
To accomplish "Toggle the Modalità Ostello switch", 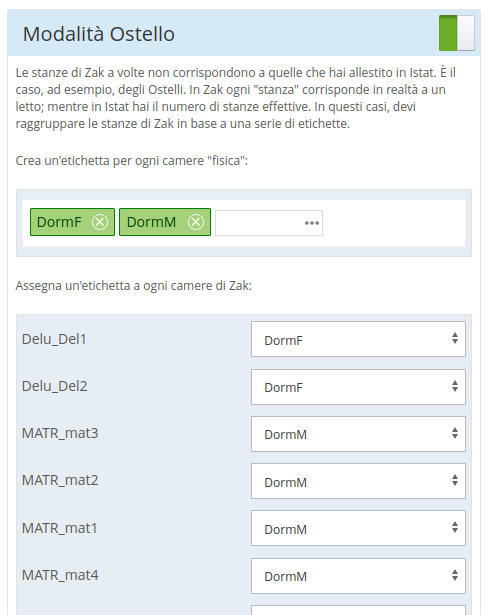I will coord(457,33).
